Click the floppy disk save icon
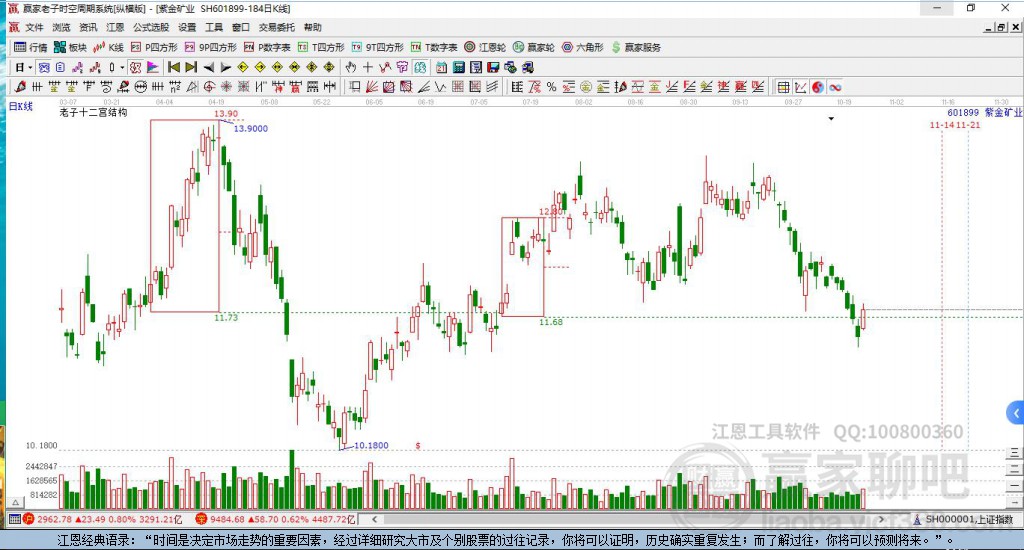The height and width of the screenshot is (550, 1024). [493, 67]
